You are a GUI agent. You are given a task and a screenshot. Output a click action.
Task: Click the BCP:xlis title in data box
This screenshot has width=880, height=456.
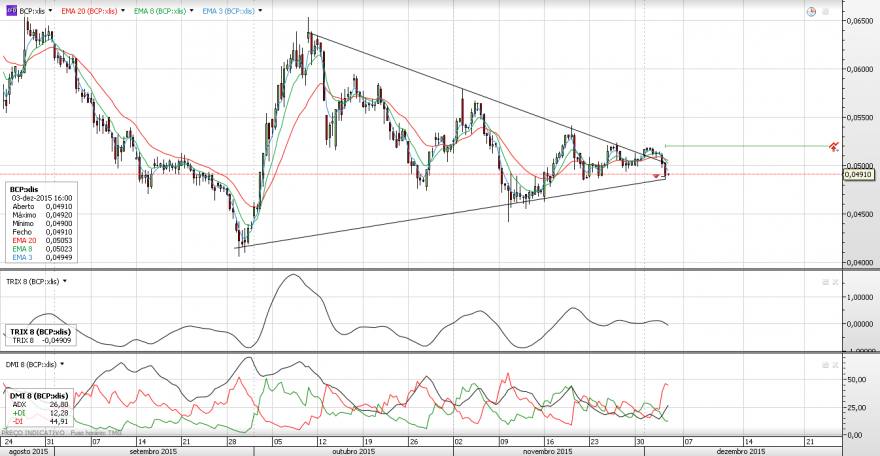[24, 190]
